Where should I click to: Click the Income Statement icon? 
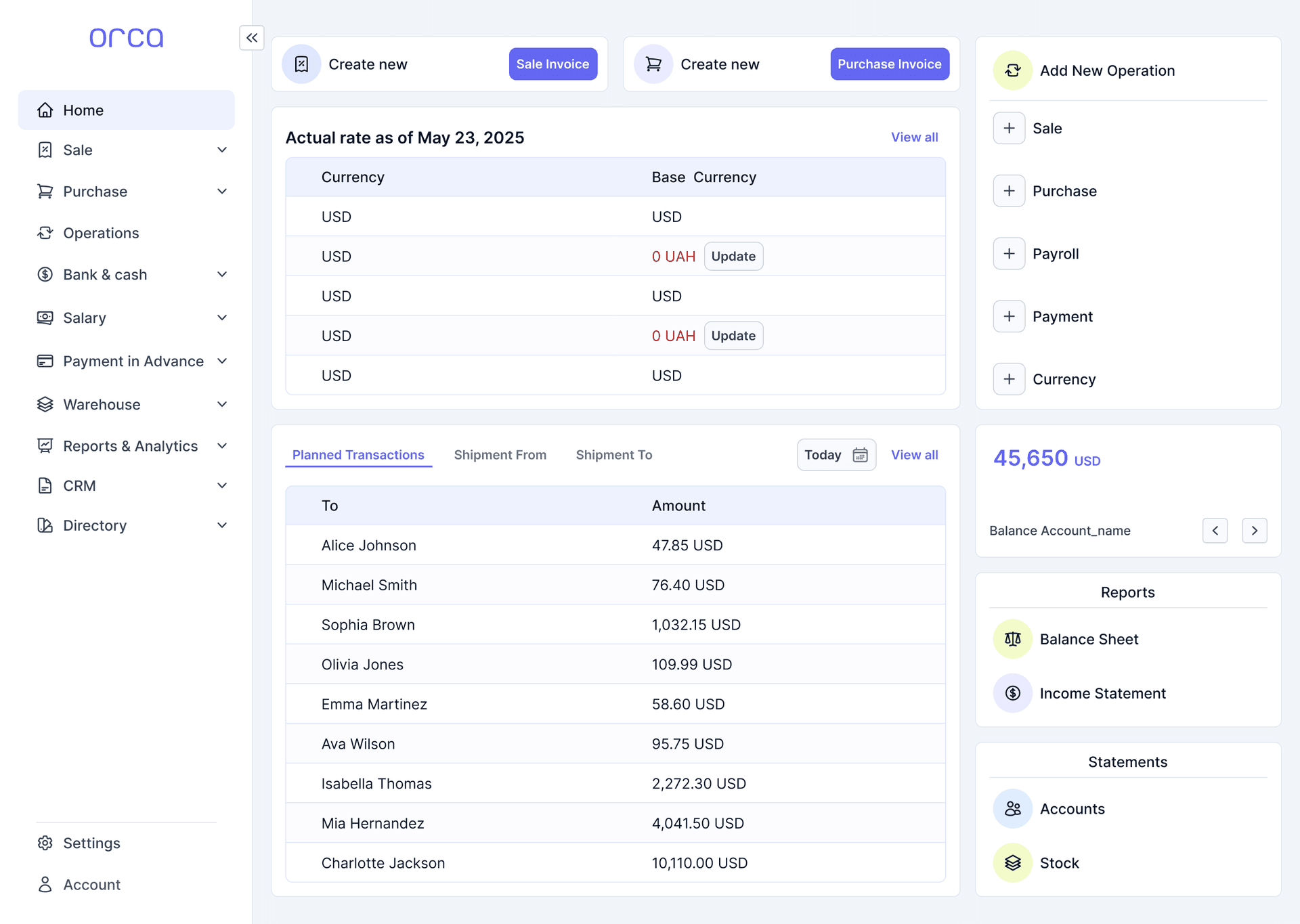coord(1012,692)
